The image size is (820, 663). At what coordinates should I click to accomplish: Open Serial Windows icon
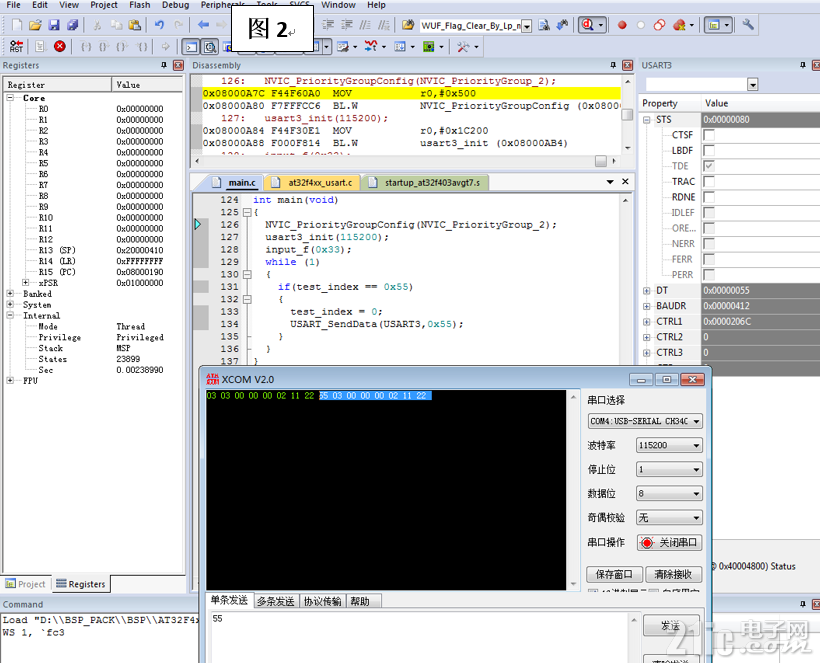[343, 47]
